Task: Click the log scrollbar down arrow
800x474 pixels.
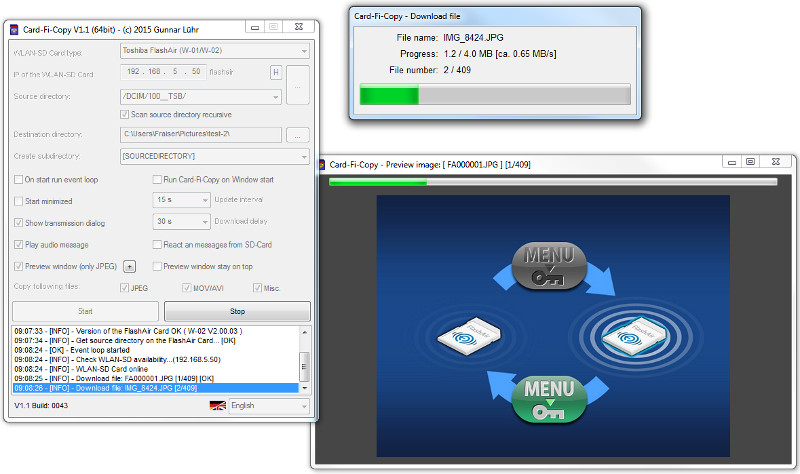Action: coord(305,388)
